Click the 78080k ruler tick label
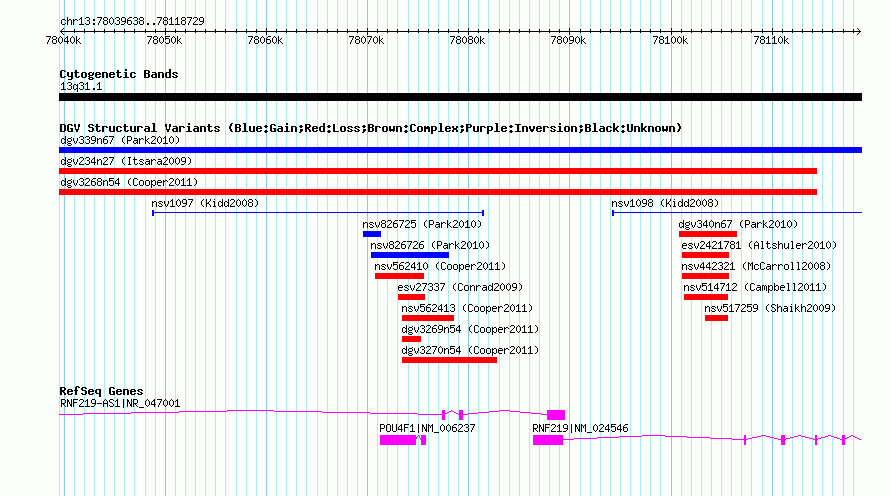 [467, 40]
